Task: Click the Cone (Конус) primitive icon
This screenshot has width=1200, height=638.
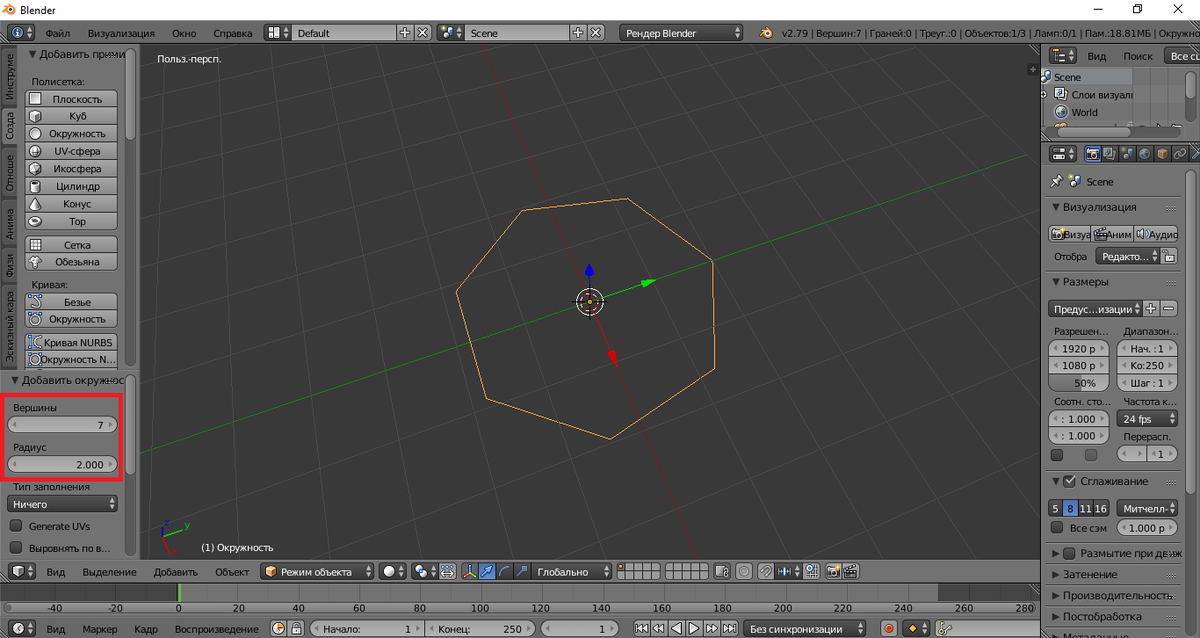Action: pyautogui.click(x=35, y=204)
